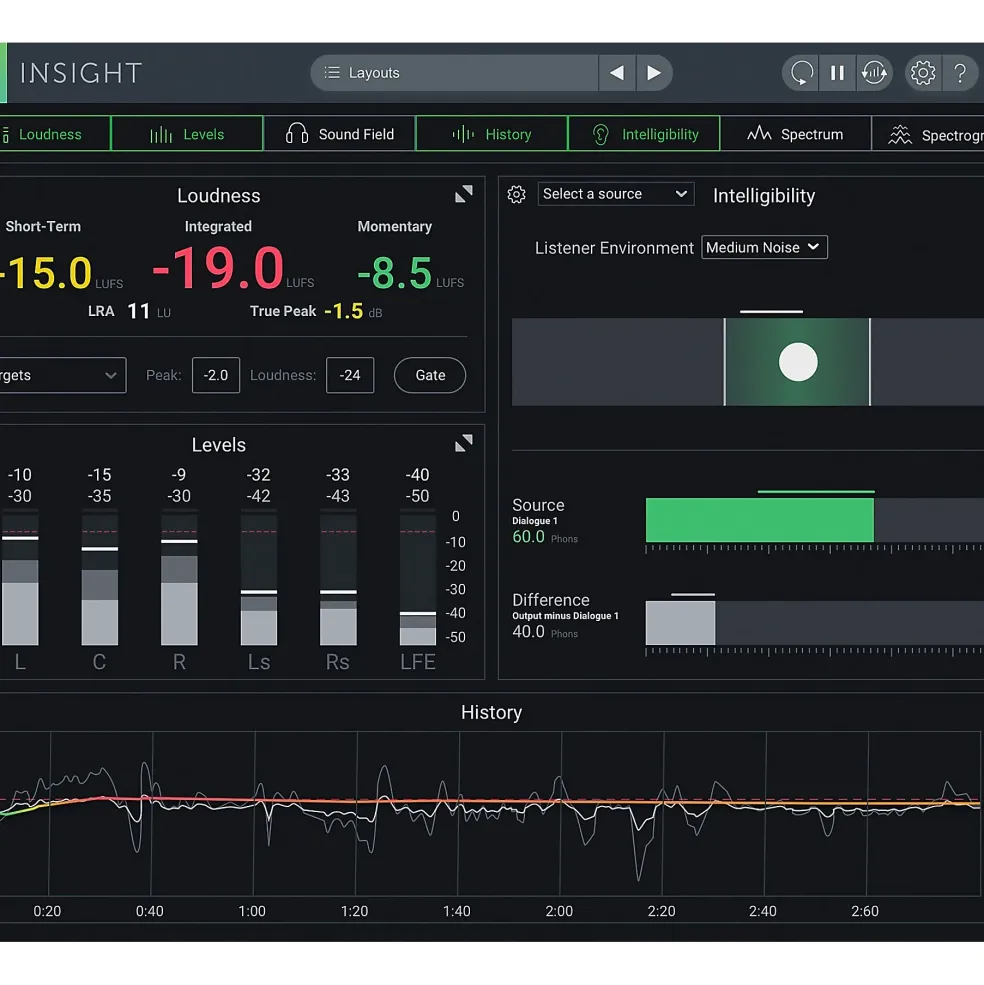Click the True Peak -1.5 value

click(x=344, y=311)
